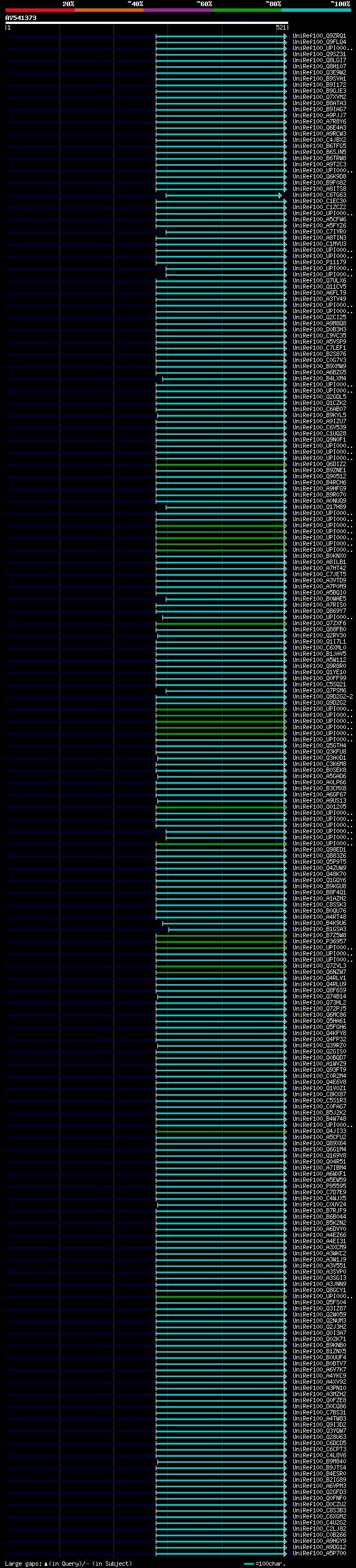Click the UniRef100_C4JBX2 entry
The width and height of the screenshot is (356, 1568).
point(319,140)
